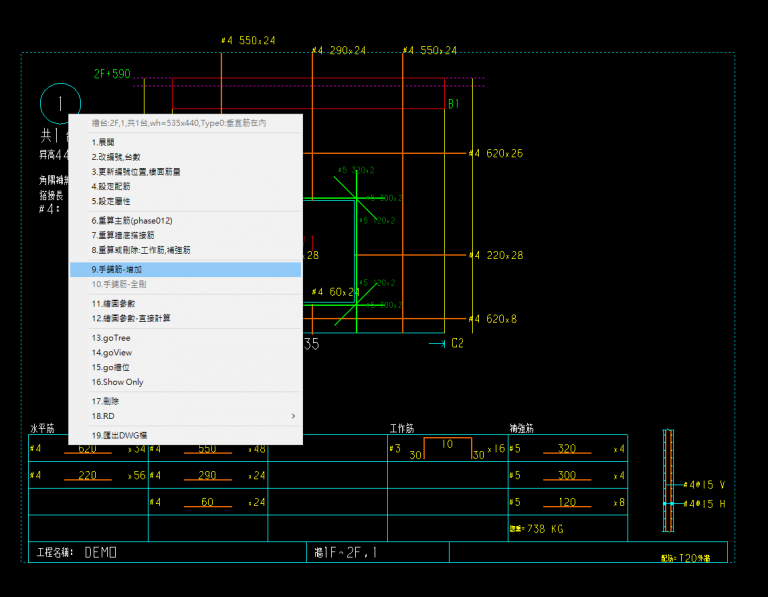Click the DEMO project name

click(100, 552)
